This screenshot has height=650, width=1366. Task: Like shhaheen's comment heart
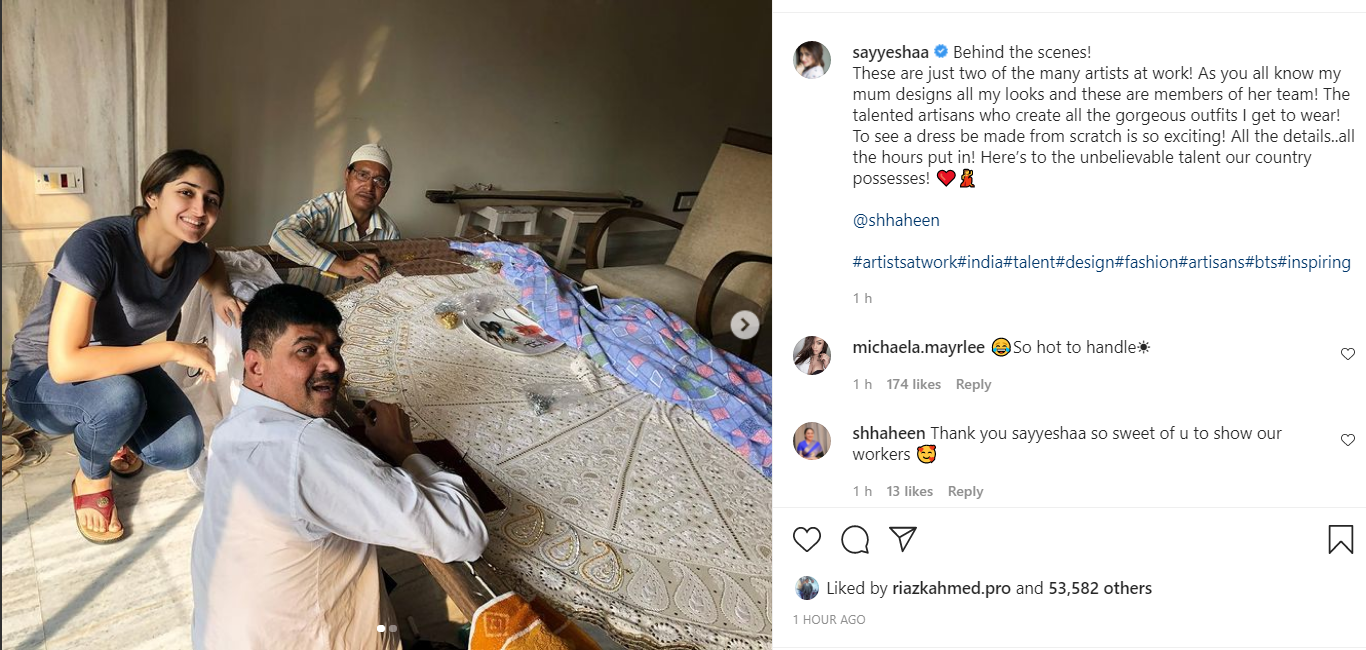point(1347,440)
